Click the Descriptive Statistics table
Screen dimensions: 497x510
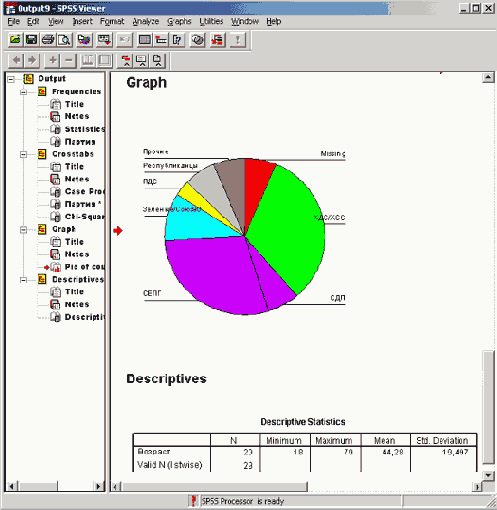[305, 452]
